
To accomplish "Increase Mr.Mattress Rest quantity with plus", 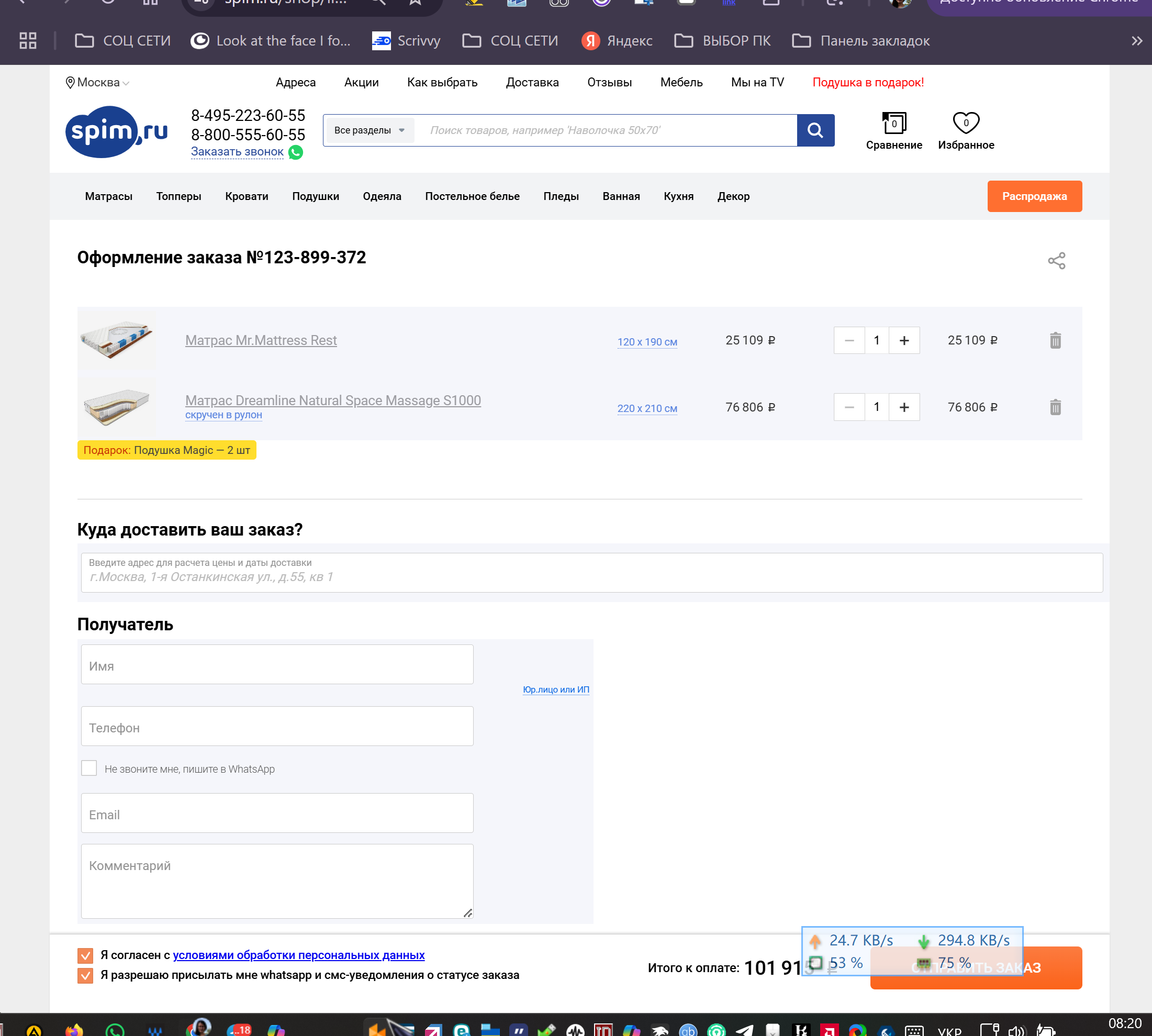I will click(x=904, y=340).
